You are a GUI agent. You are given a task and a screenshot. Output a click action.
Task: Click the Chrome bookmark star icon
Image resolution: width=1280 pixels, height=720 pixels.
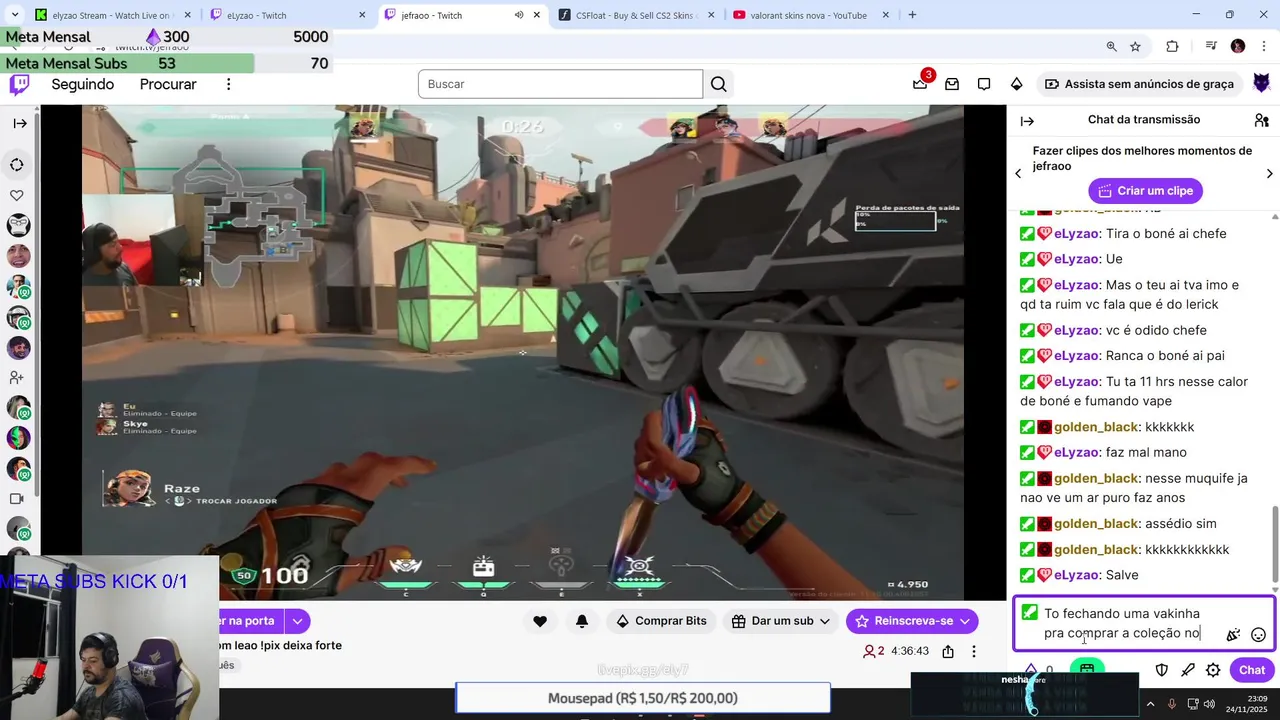1135,46
